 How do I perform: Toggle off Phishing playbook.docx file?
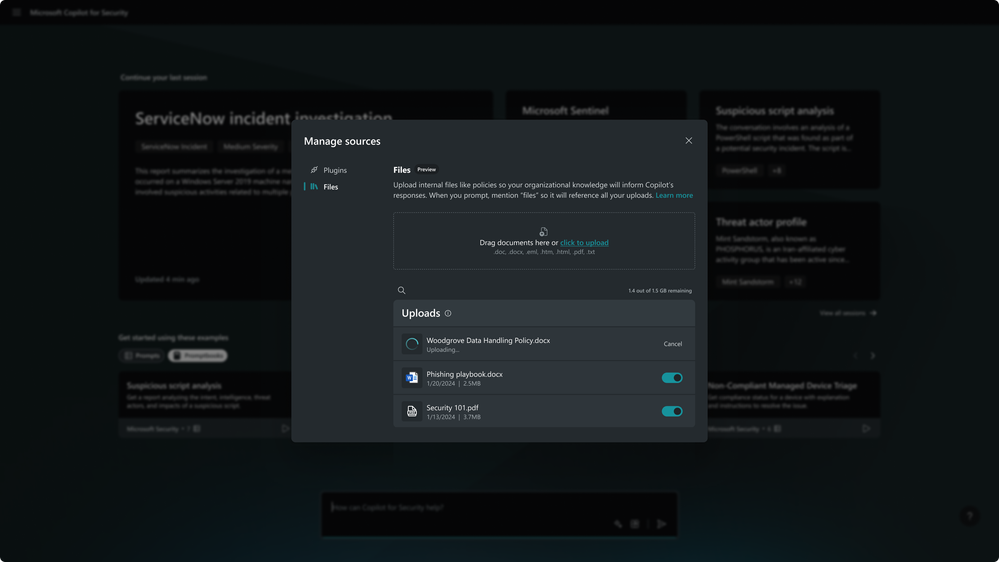pos(672,378)
